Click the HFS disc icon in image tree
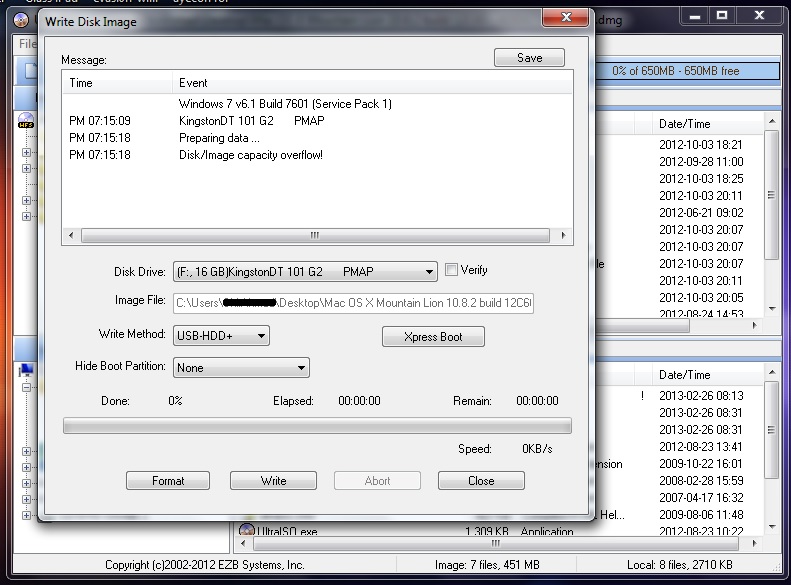The height and width of the screenshot is (585, 791). click(26, 121)
